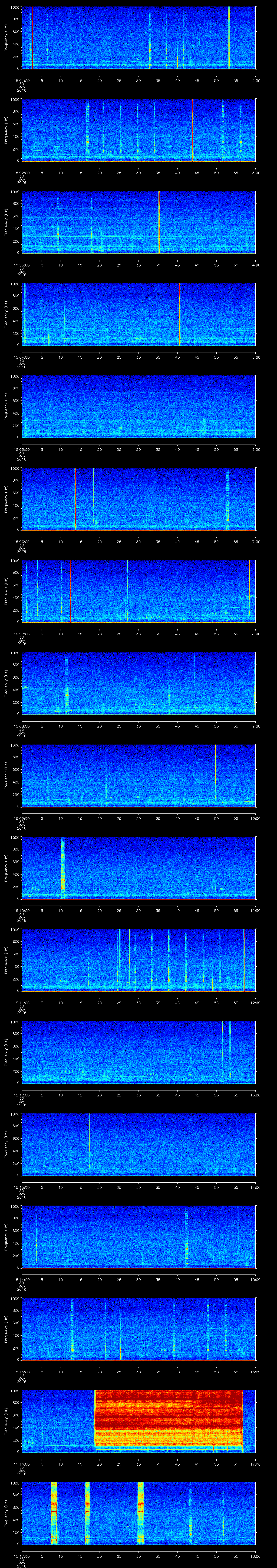Click the 15:07:00 spectrogram panel
Viewport: 277px width, 1568px height.
pos(139,591)
